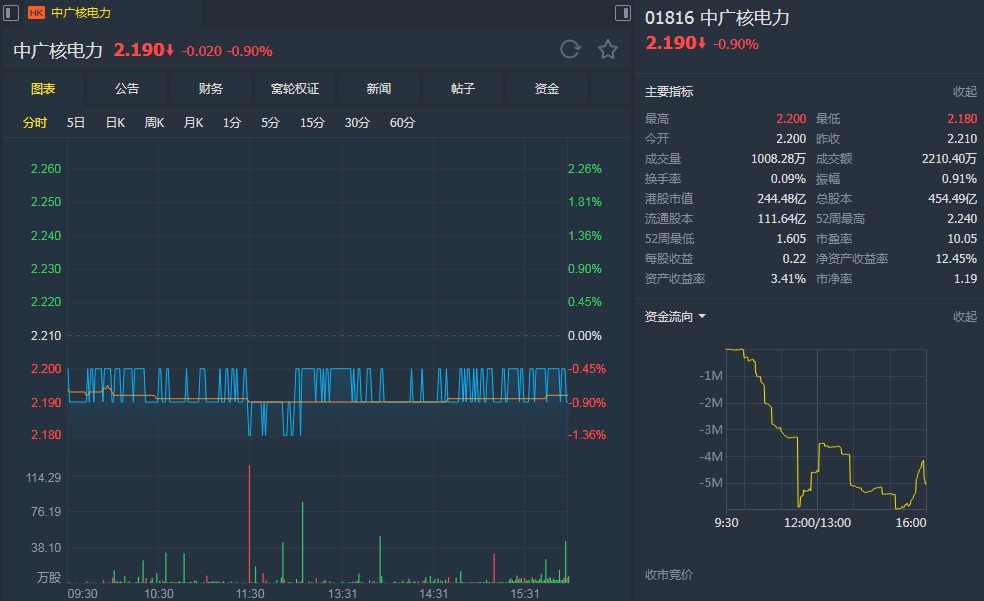
Task: Click the 港股市值 value 244.48亿
Action: (781, 199)
